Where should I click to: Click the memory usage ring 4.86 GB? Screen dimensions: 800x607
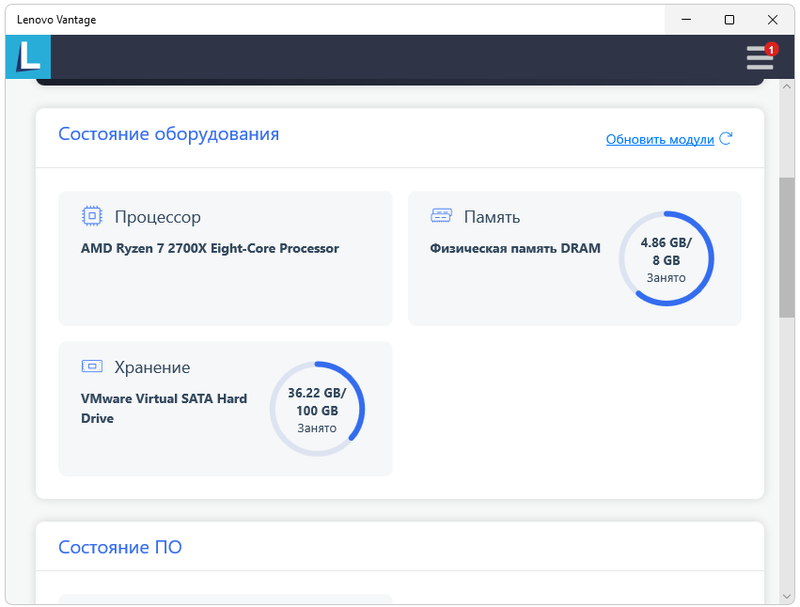tap(666, 259)
